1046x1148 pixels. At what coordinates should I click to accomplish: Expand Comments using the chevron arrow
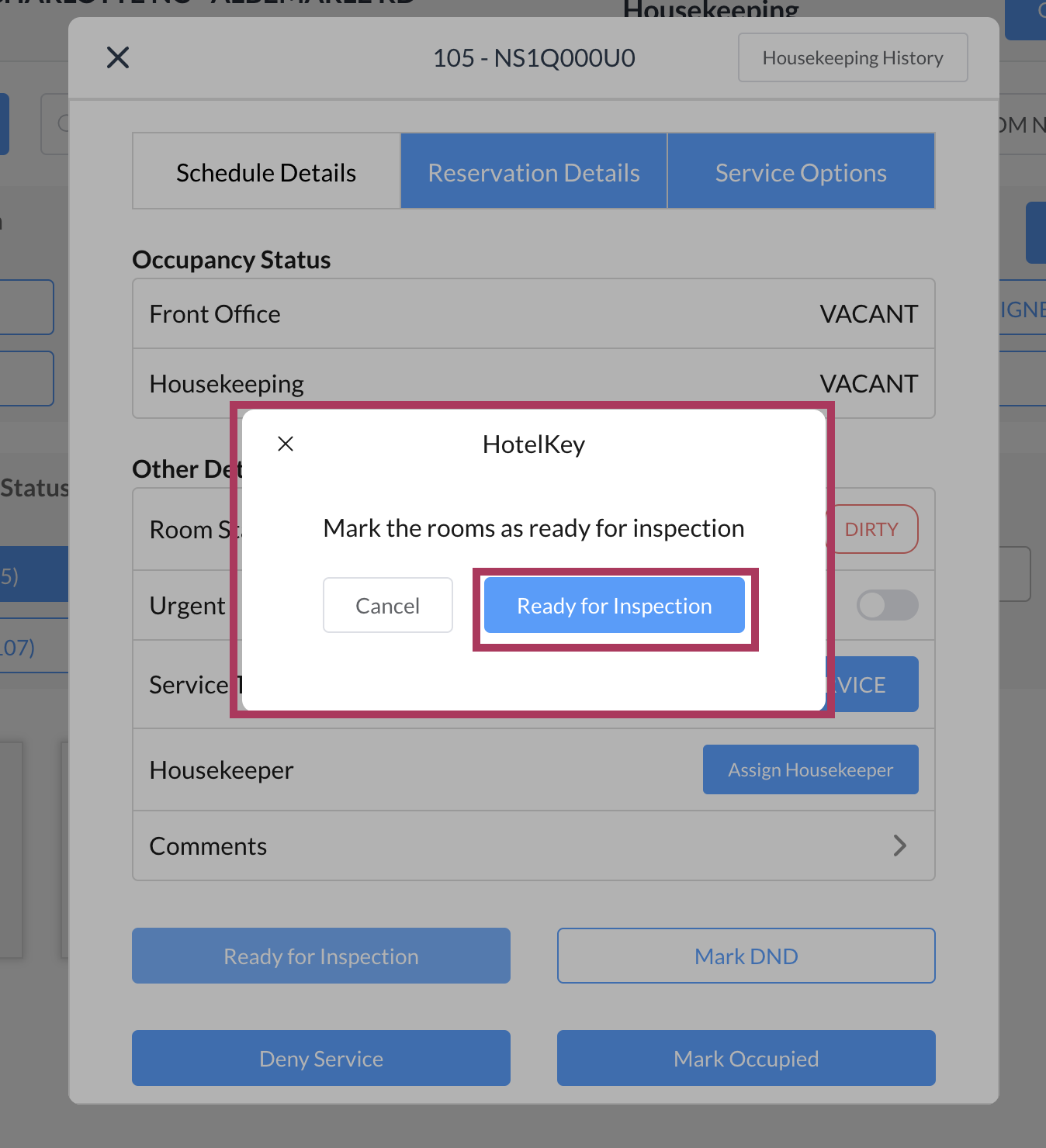coord(899,845)
